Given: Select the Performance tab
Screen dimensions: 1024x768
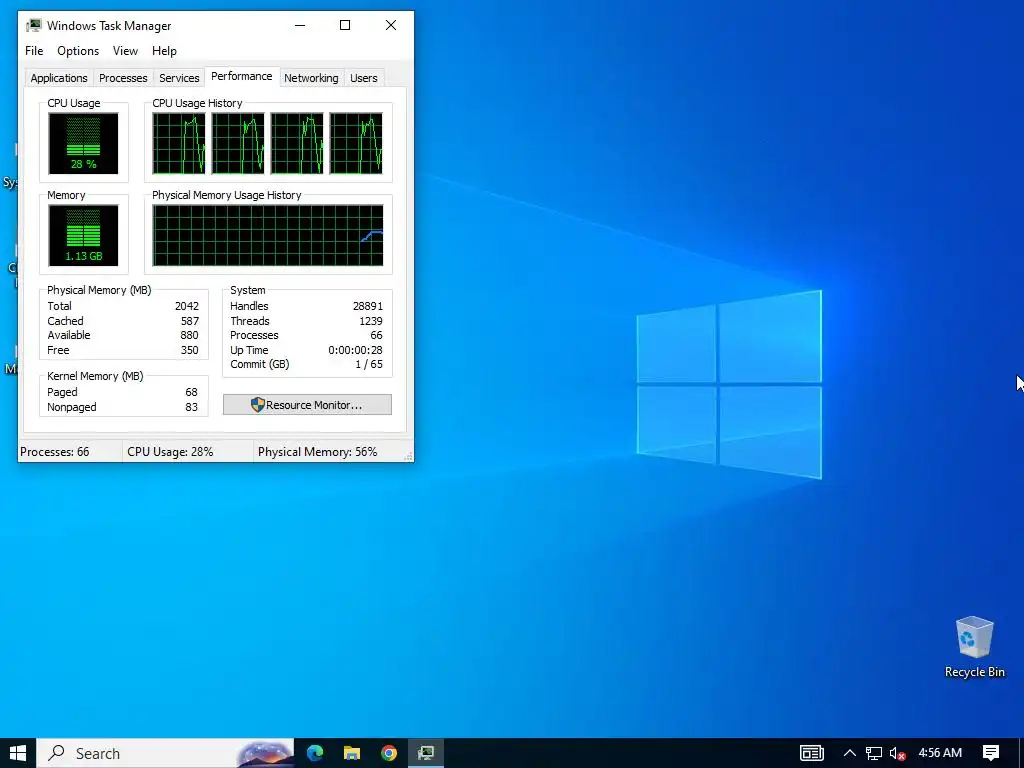Looking at the screenshot, I should click(242, 76).
